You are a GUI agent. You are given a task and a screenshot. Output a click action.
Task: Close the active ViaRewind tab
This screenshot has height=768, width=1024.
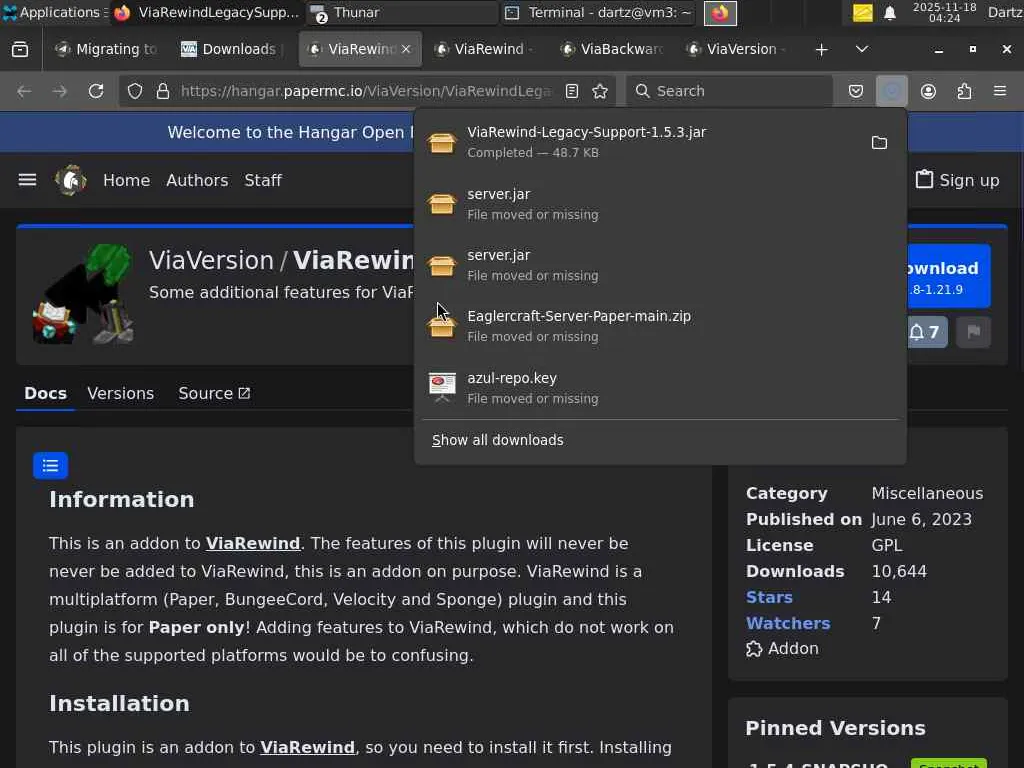(x=406, y=49)
